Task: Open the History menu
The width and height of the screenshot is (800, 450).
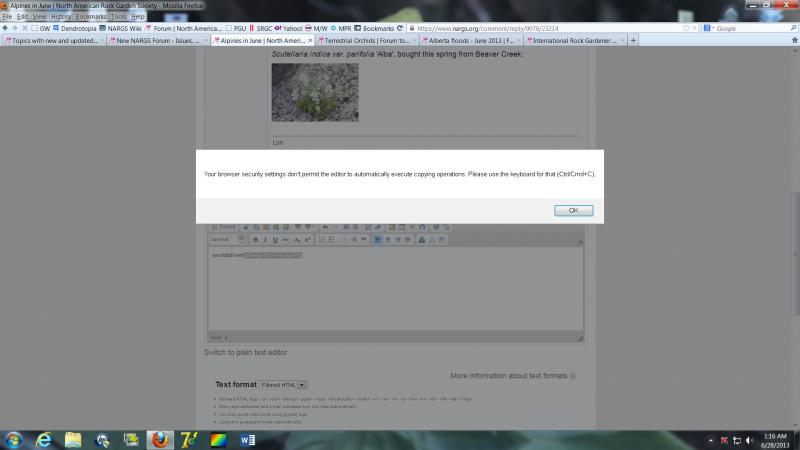Action: tap(61, 17)
